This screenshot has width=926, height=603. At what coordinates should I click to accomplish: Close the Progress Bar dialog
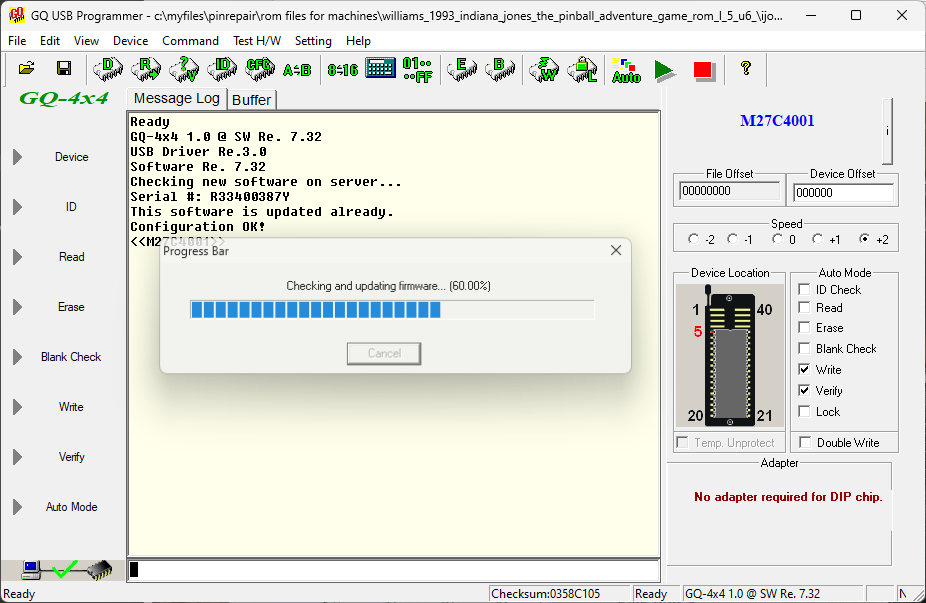[x=616, y=250]
